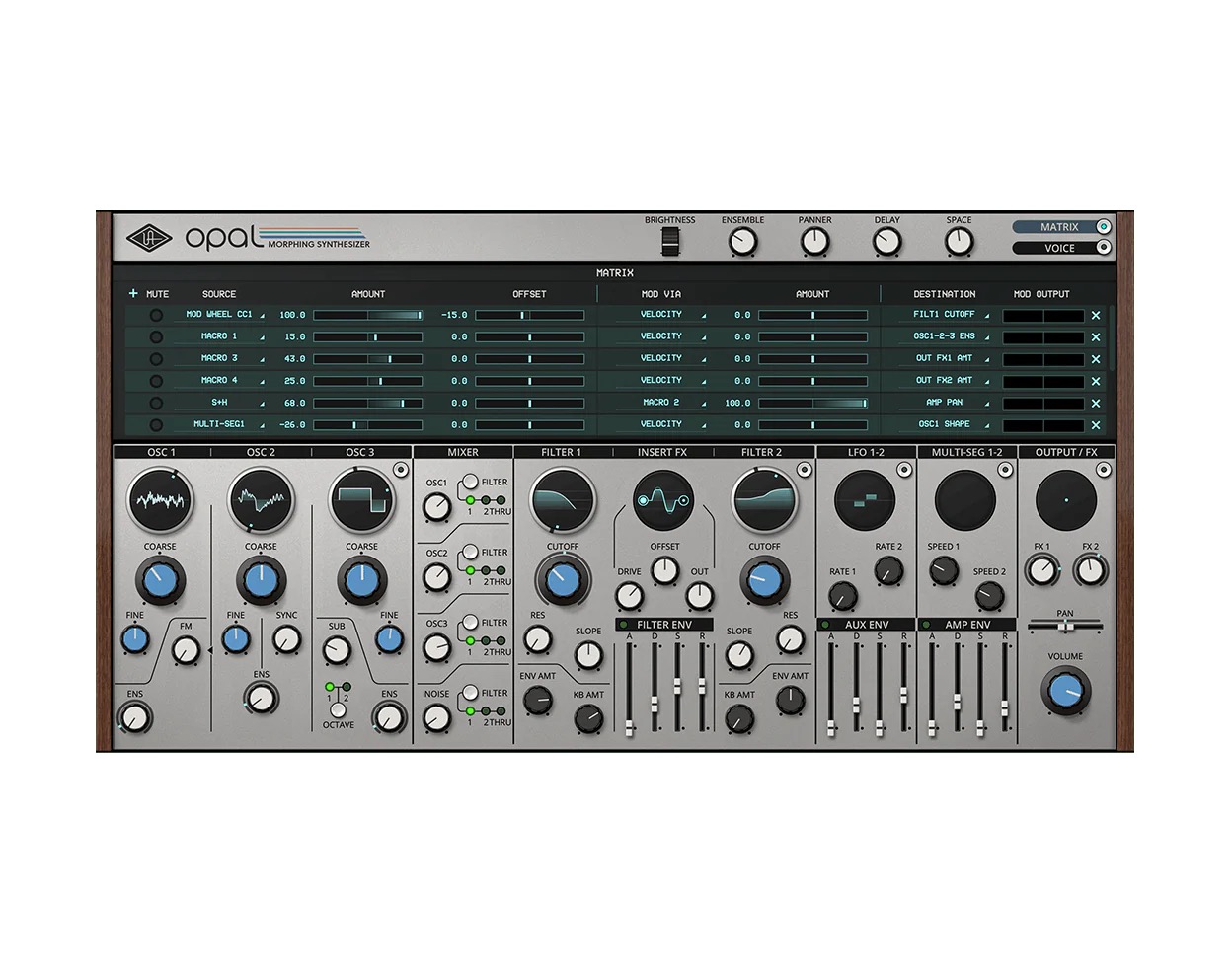Remove the MACRO 3 matrix row

pos(1095,359)
